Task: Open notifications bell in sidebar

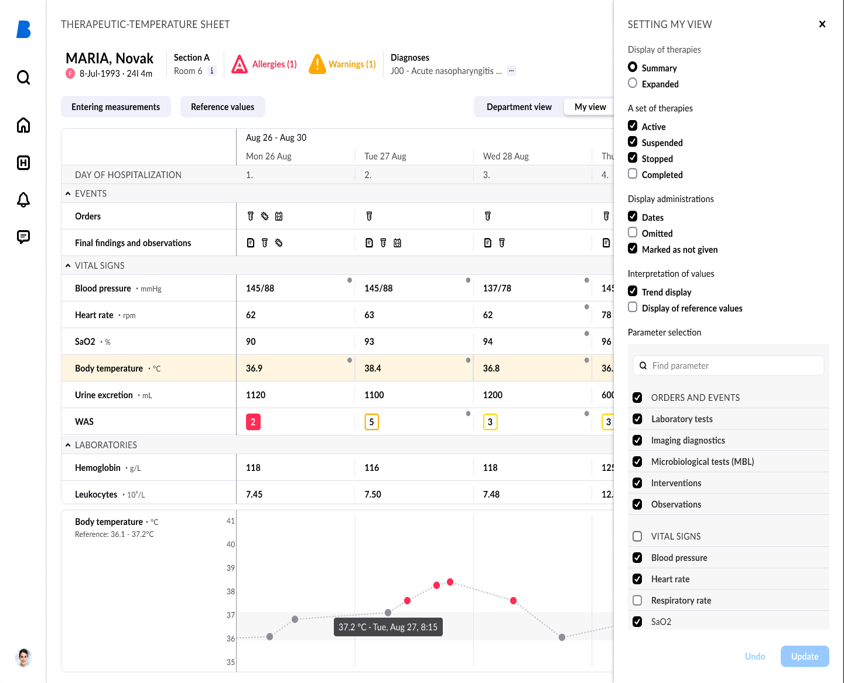Action: click(x=23, y=200)
